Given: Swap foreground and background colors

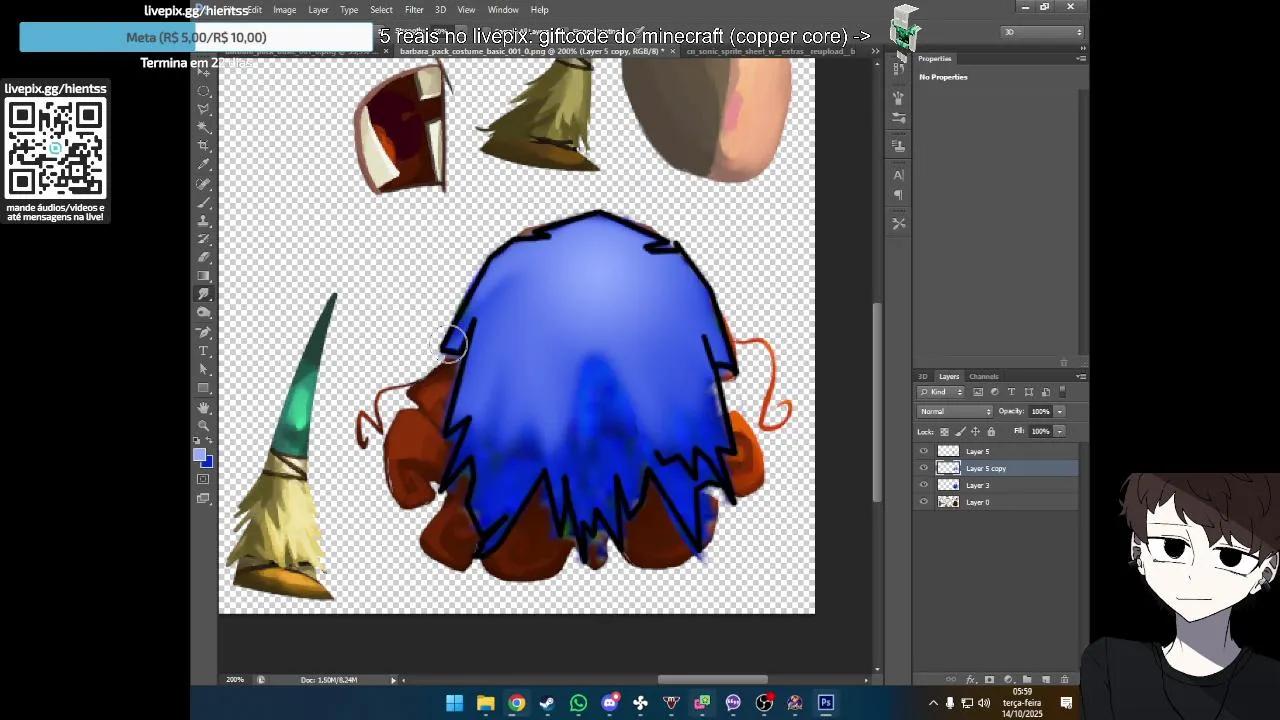Looking at the screenshot, I should coord(208,441).
